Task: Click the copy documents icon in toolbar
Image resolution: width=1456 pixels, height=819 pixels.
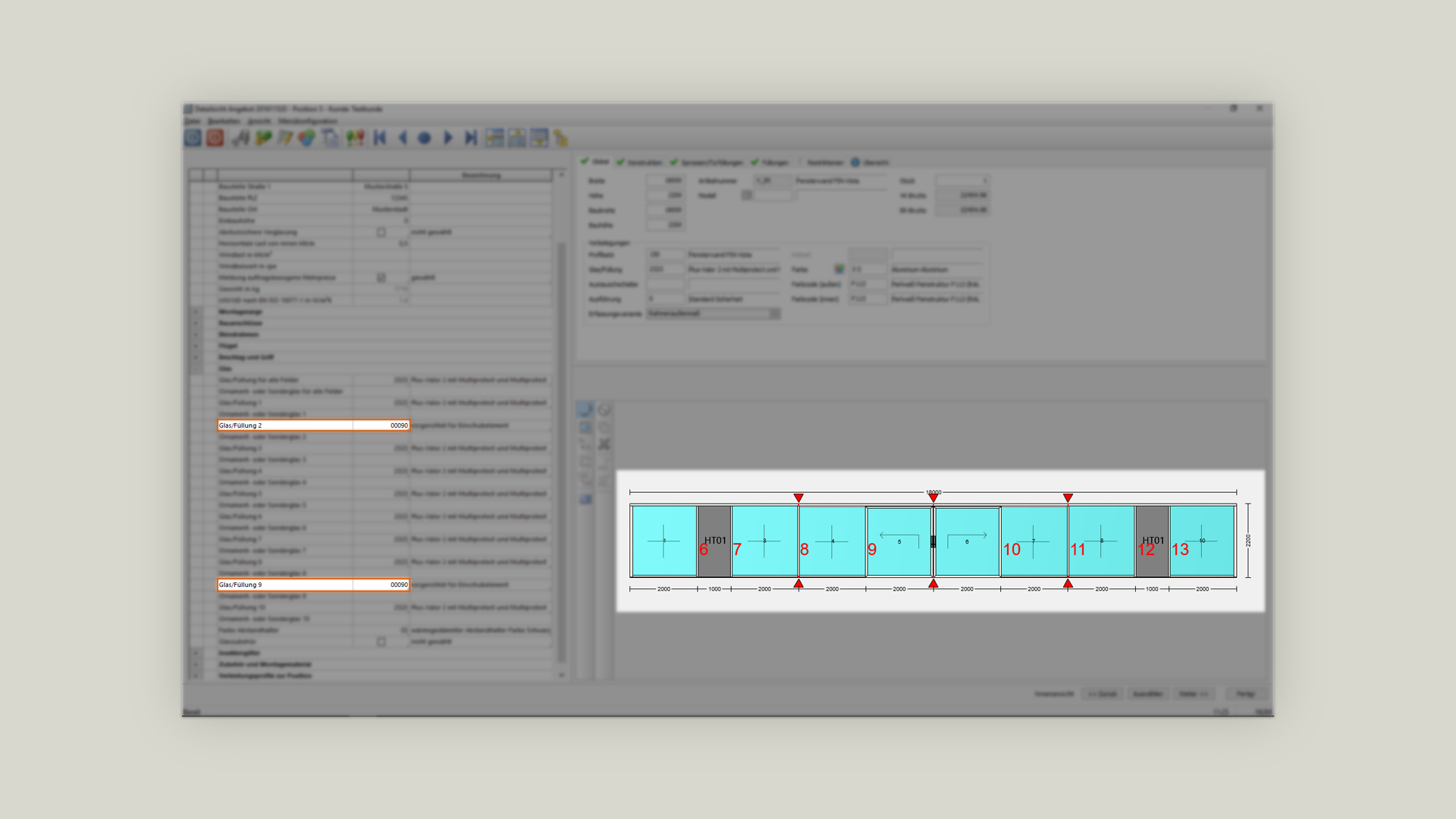Action: tap(331, 138)
